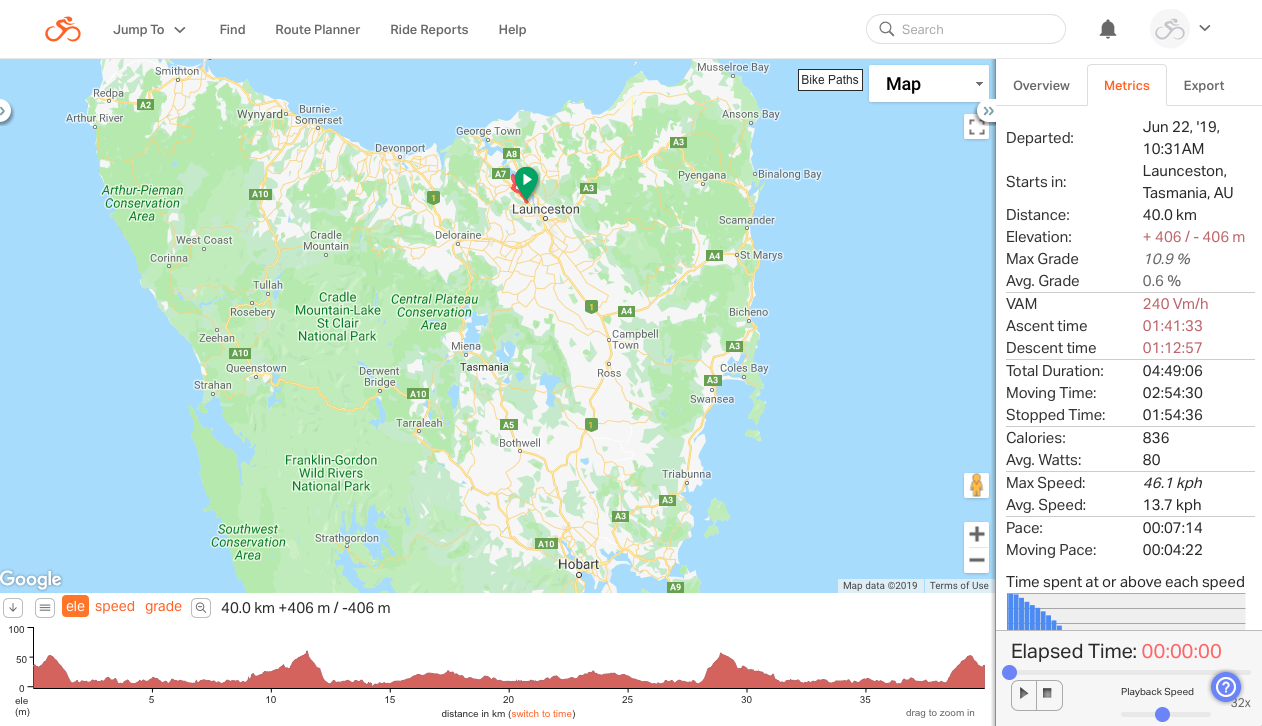Open the Export tab
The image size is (1262, 726).
[1203, 86]
